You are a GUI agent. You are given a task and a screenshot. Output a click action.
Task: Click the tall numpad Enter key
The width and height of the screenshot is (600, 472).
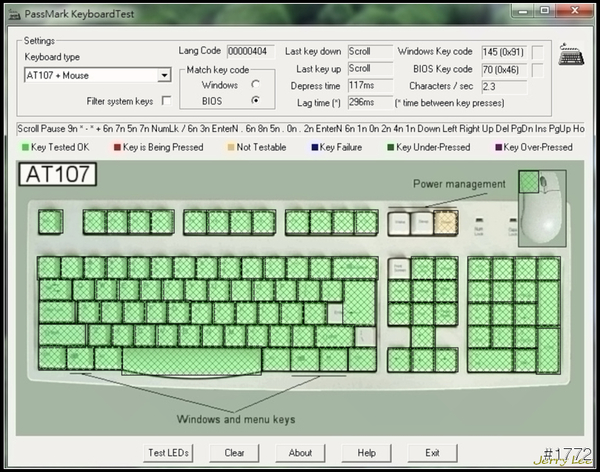[548, 347]
